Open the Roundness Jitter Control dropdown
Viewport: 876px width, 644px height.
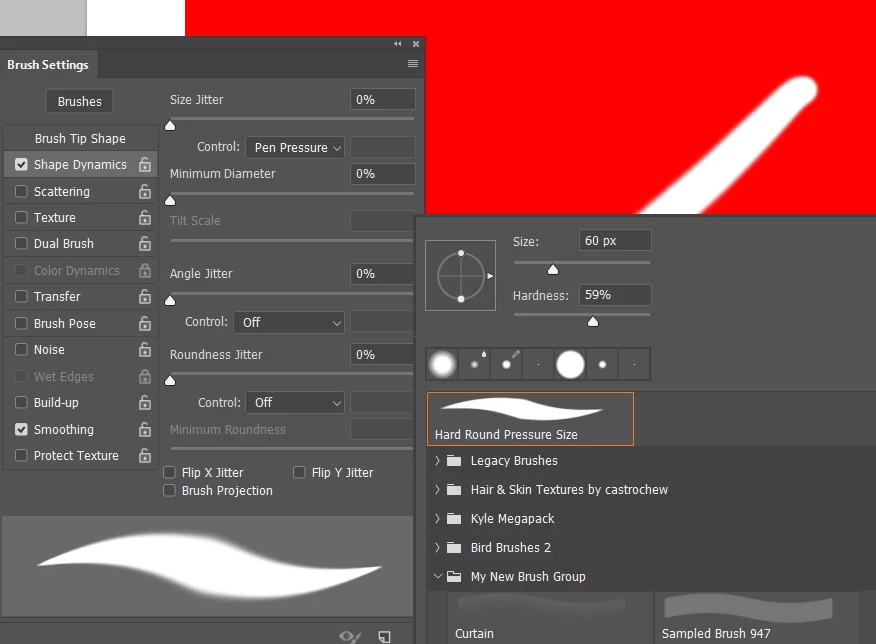pyautogui.click(x=295, y=403)
